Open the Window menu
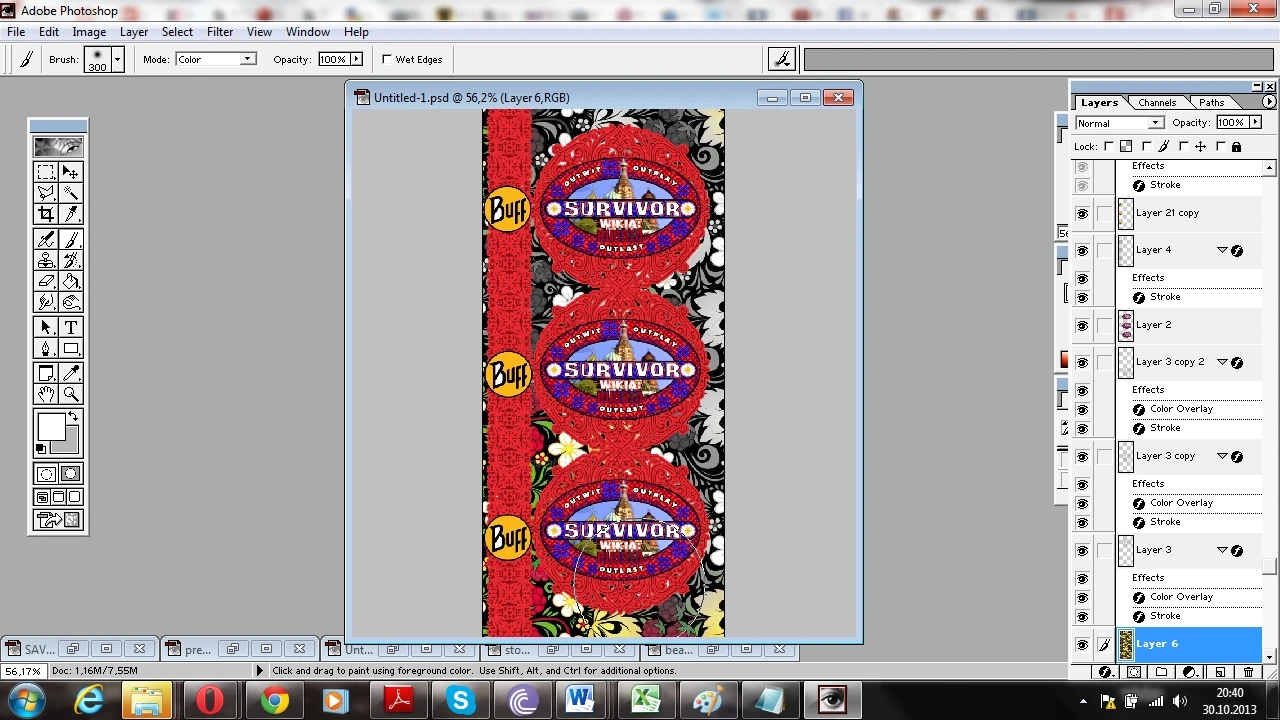 click(308, 32)
